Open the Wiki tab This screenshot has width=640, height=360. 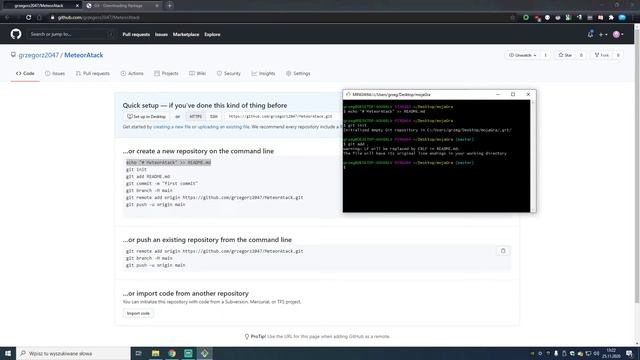click(x=198, y=73)
